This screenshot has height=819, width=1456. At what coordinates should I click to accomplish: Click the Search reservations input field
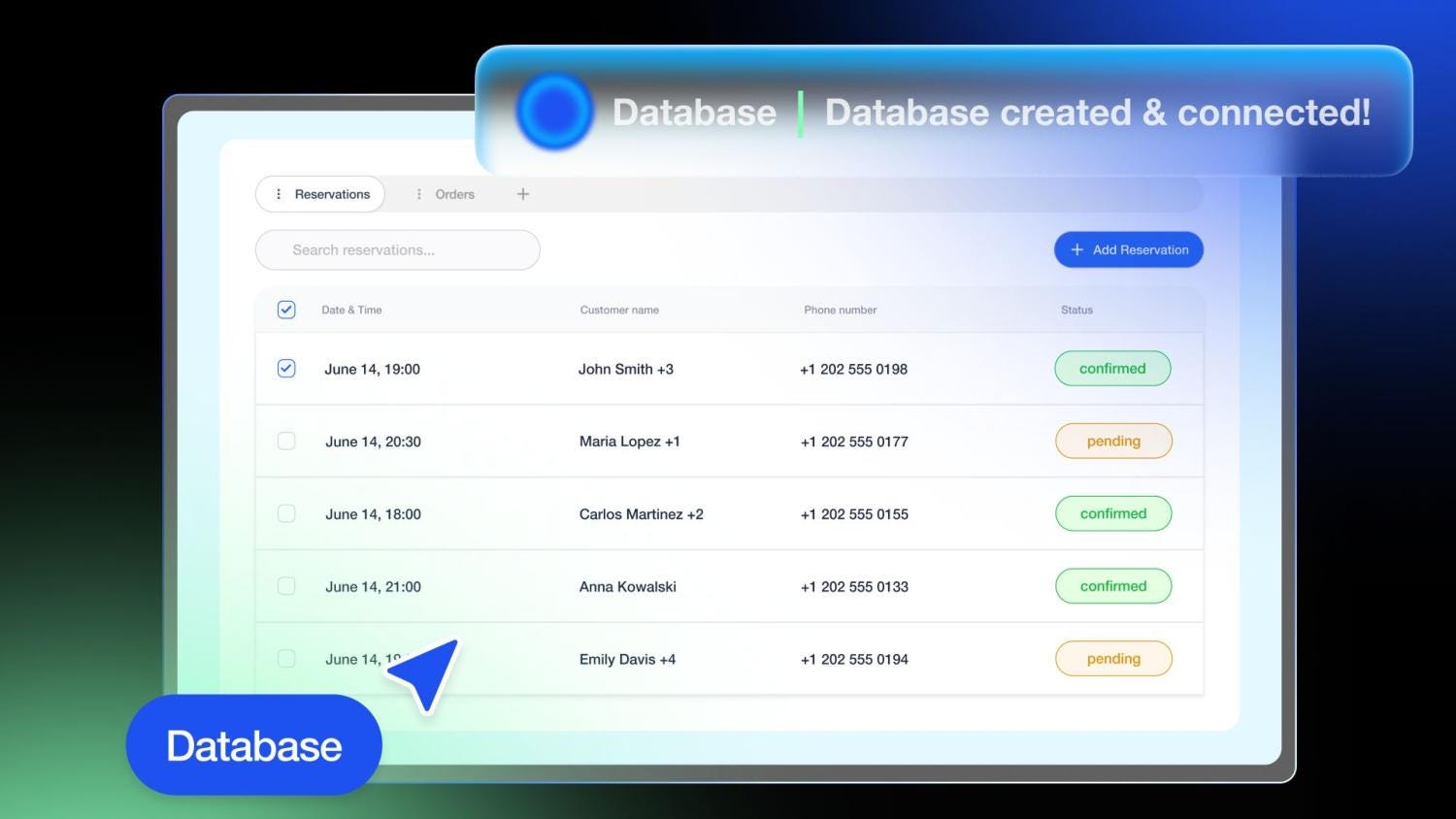(x=398, y=250)
